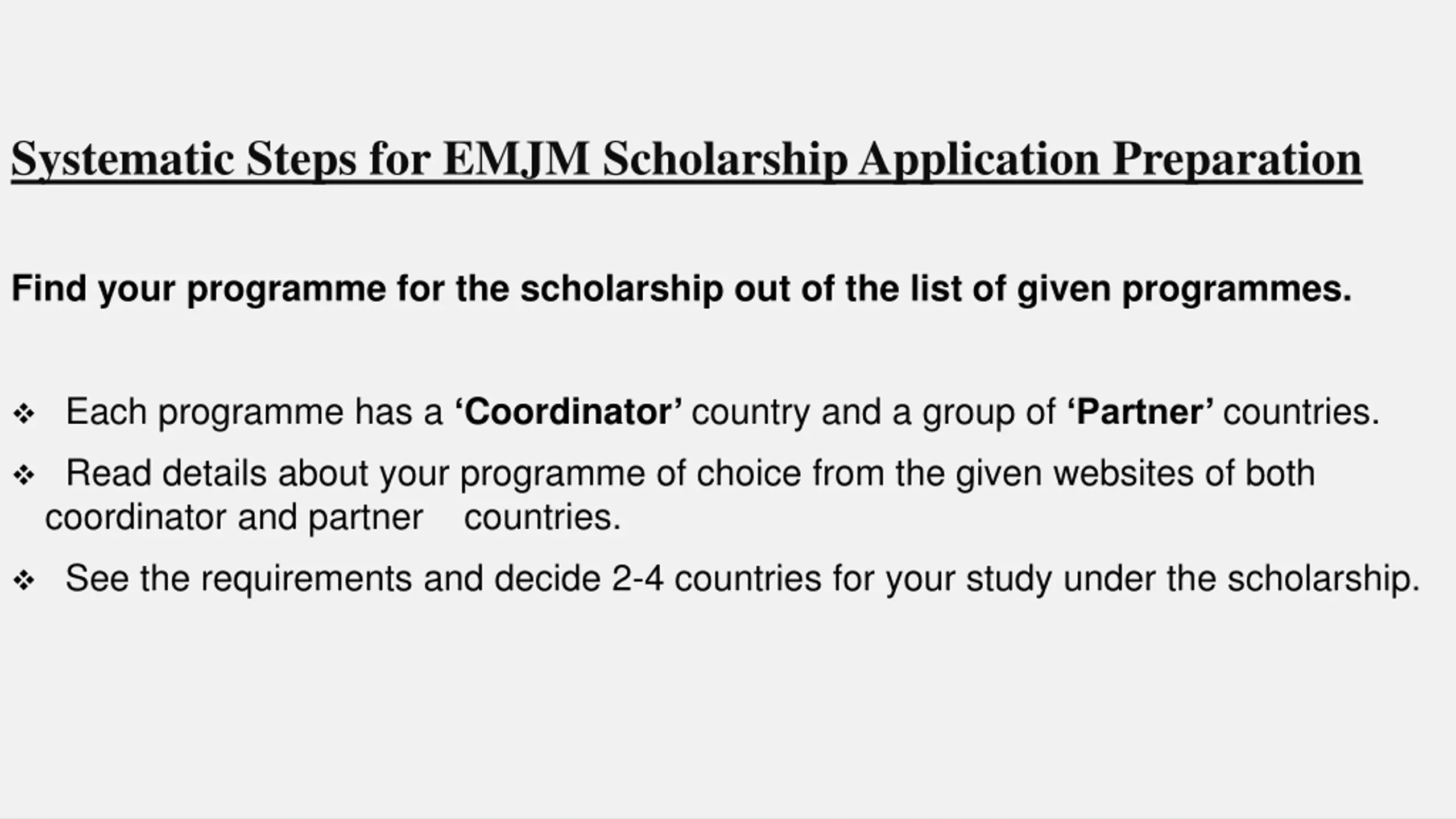Click the word 'Systematic' in the title
Screen dimensions: 1456x819
122,160
